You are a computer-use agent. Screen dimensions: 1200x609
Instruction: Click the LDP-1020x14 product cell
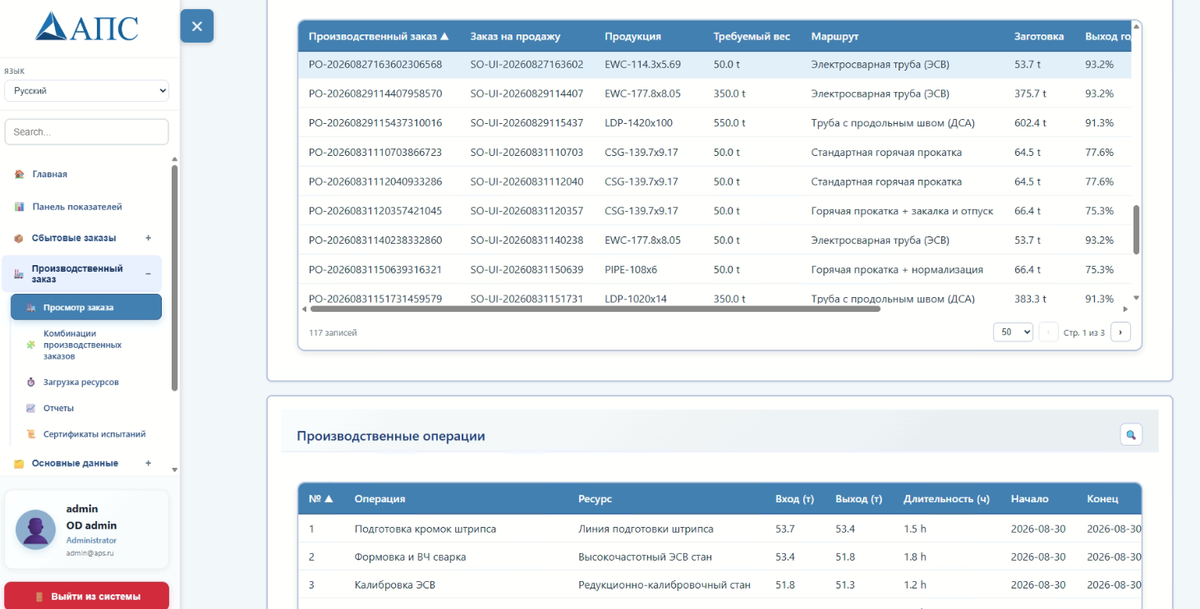pos(635,298)
